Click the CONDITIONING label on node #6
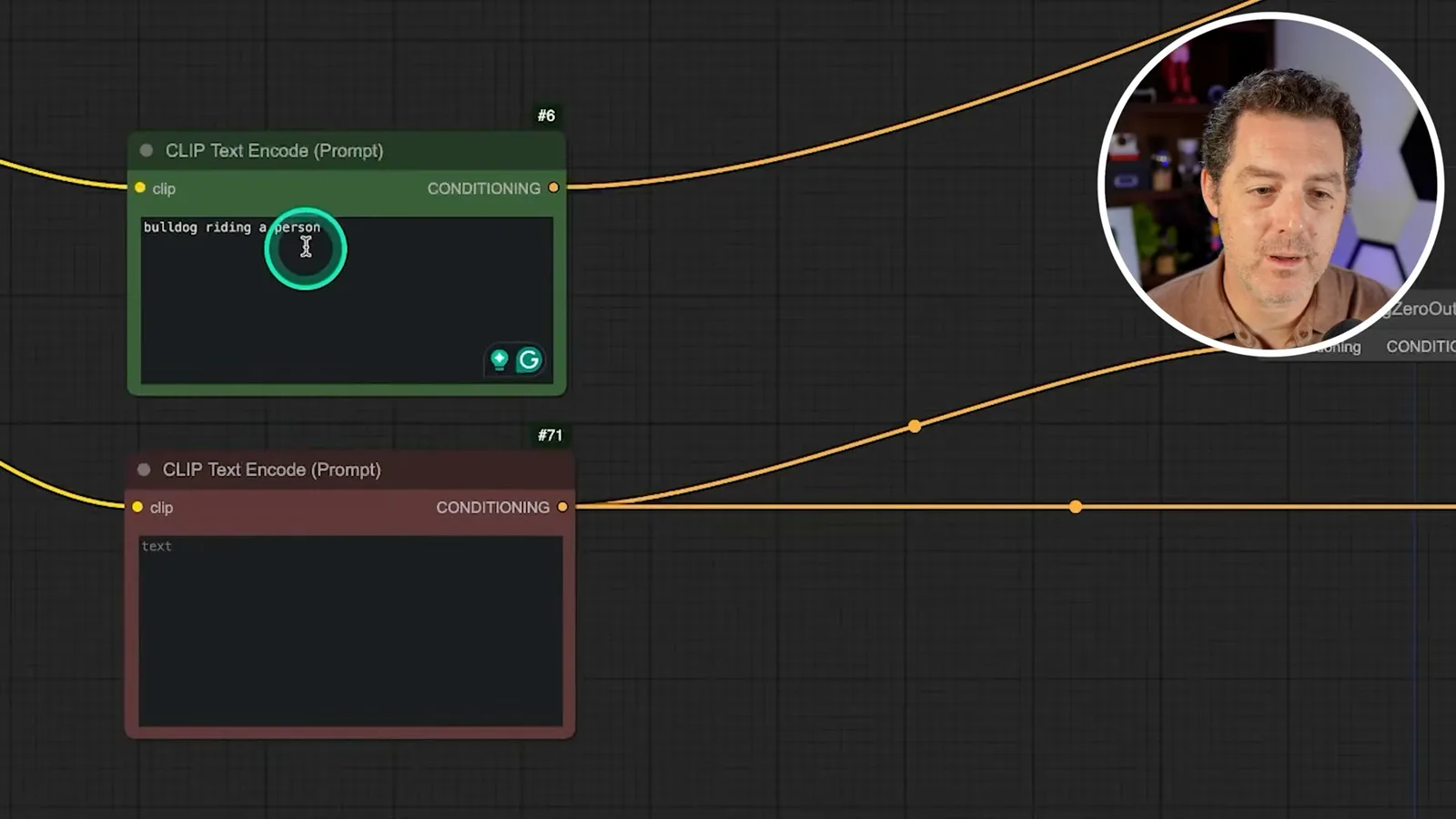The height and width of the screenshot is (819, 1456). click(484, 188)
